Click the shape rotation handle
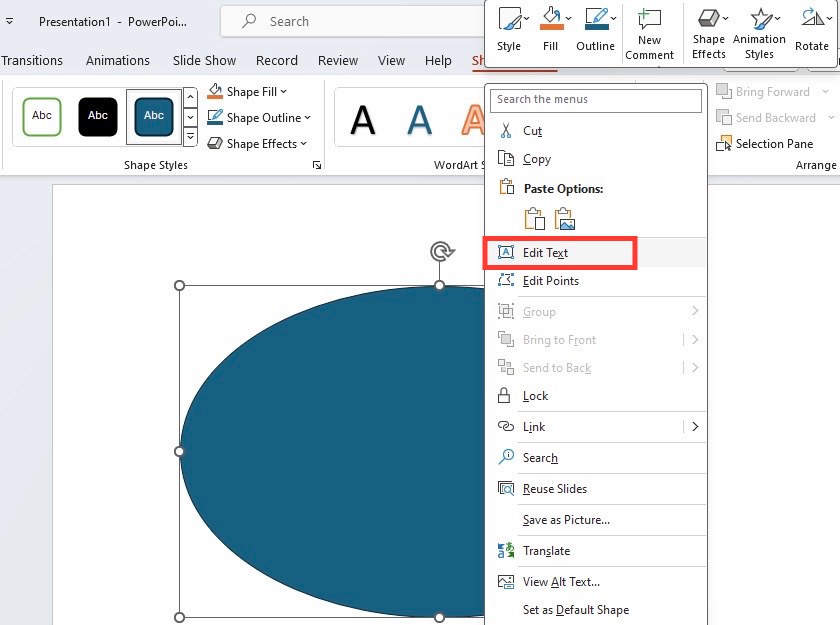This screenshot has width=840, height=625. tap(441, 251)
